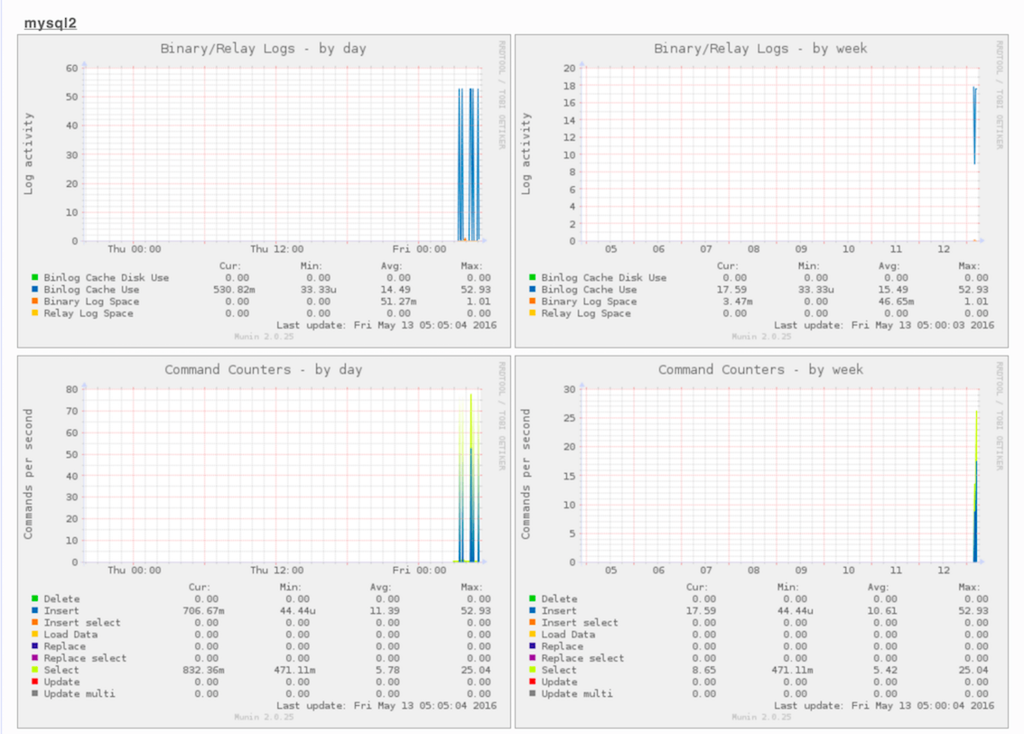Click the Insert average value 11.39
The image size is (1024, 734).
pos(384,611)
